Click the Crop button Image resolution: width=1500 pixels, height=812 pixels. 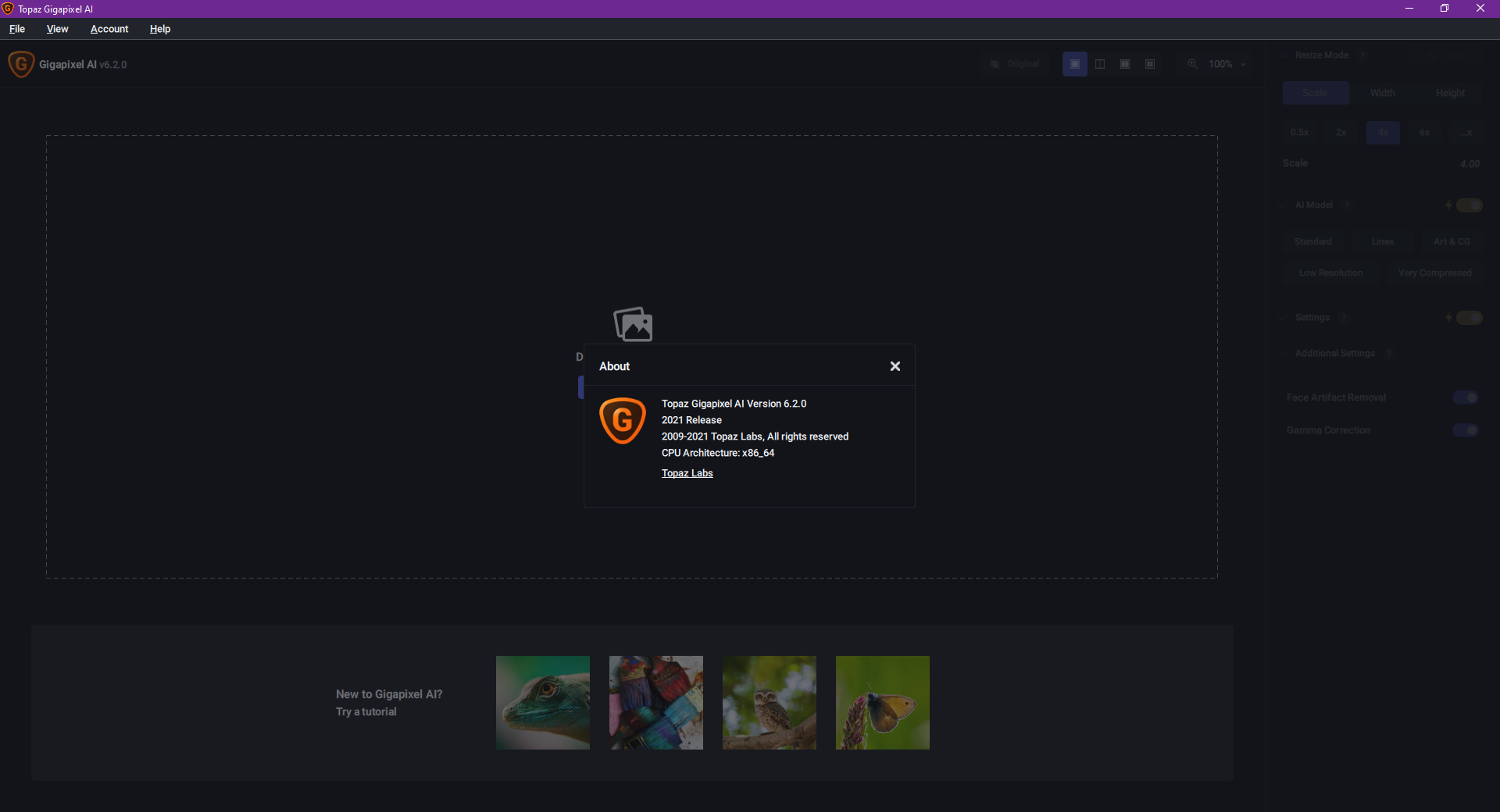1445,55
